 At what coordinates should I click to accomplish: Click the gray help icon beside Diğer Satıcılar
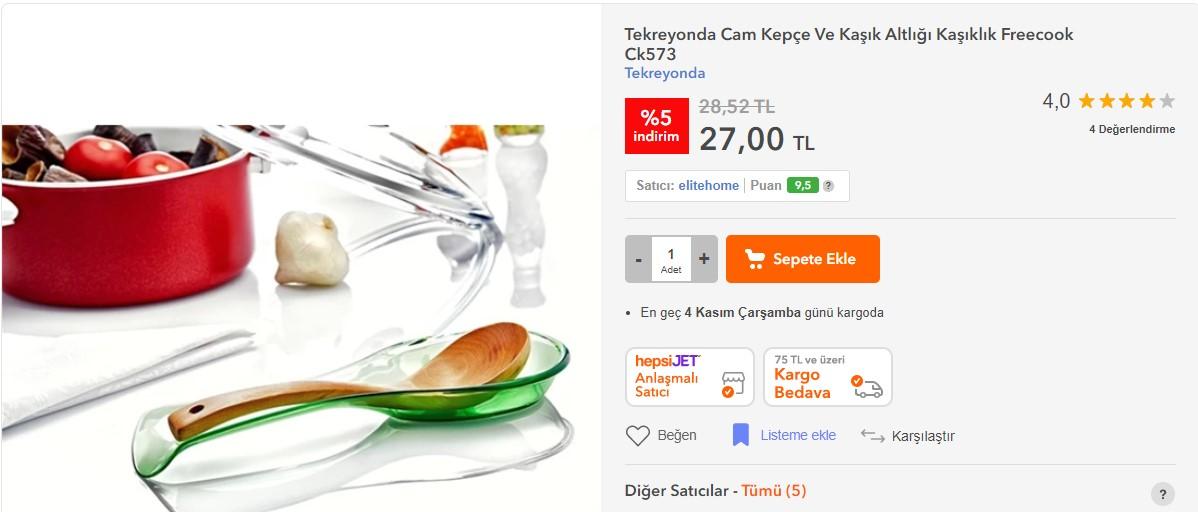point(1162,494)
